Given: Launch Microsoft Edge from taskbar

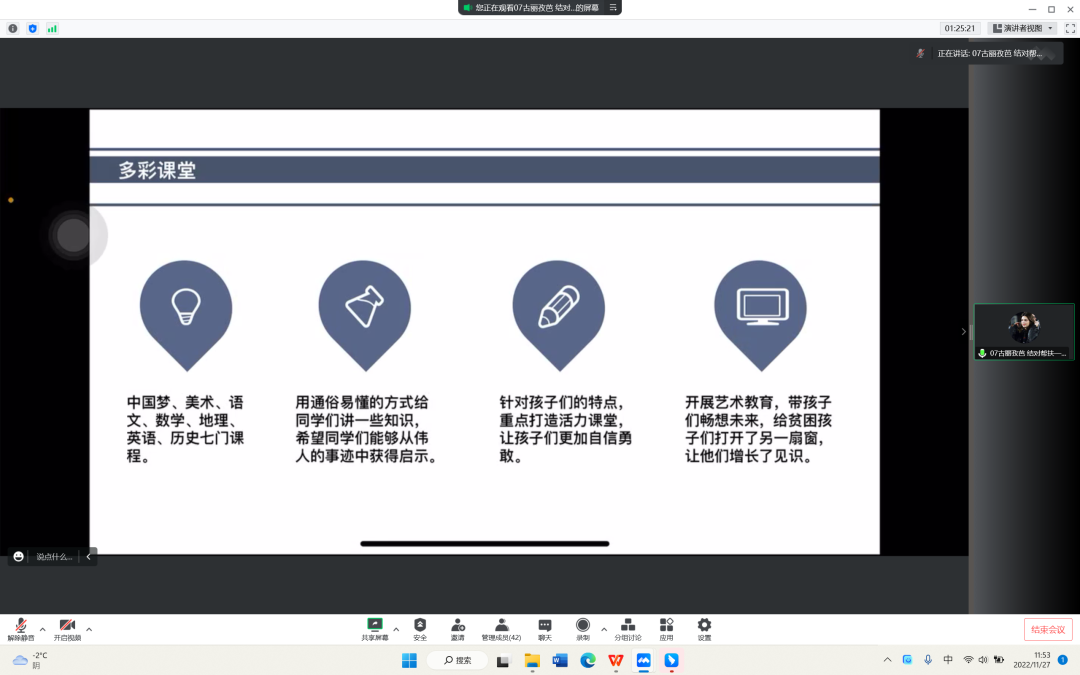Looking at the screenshot, I should (588, 661).
